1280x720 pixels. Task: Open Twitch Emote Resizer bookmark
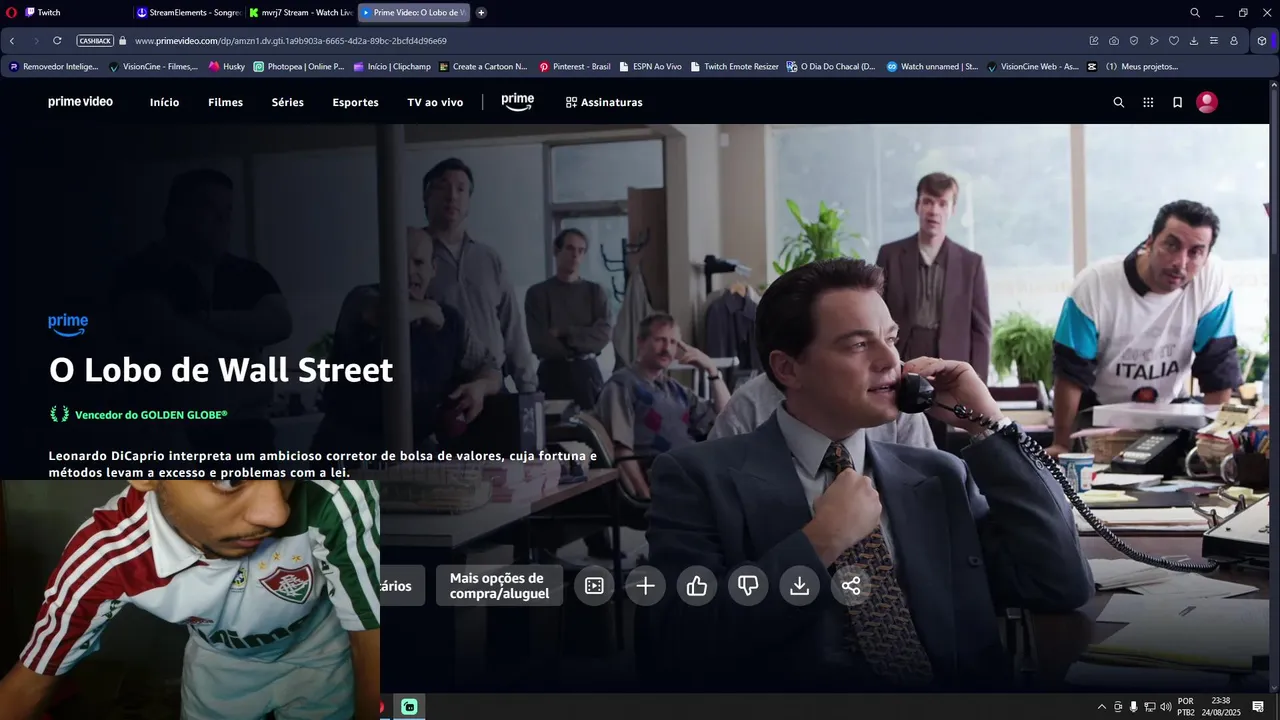click(734, 67)
